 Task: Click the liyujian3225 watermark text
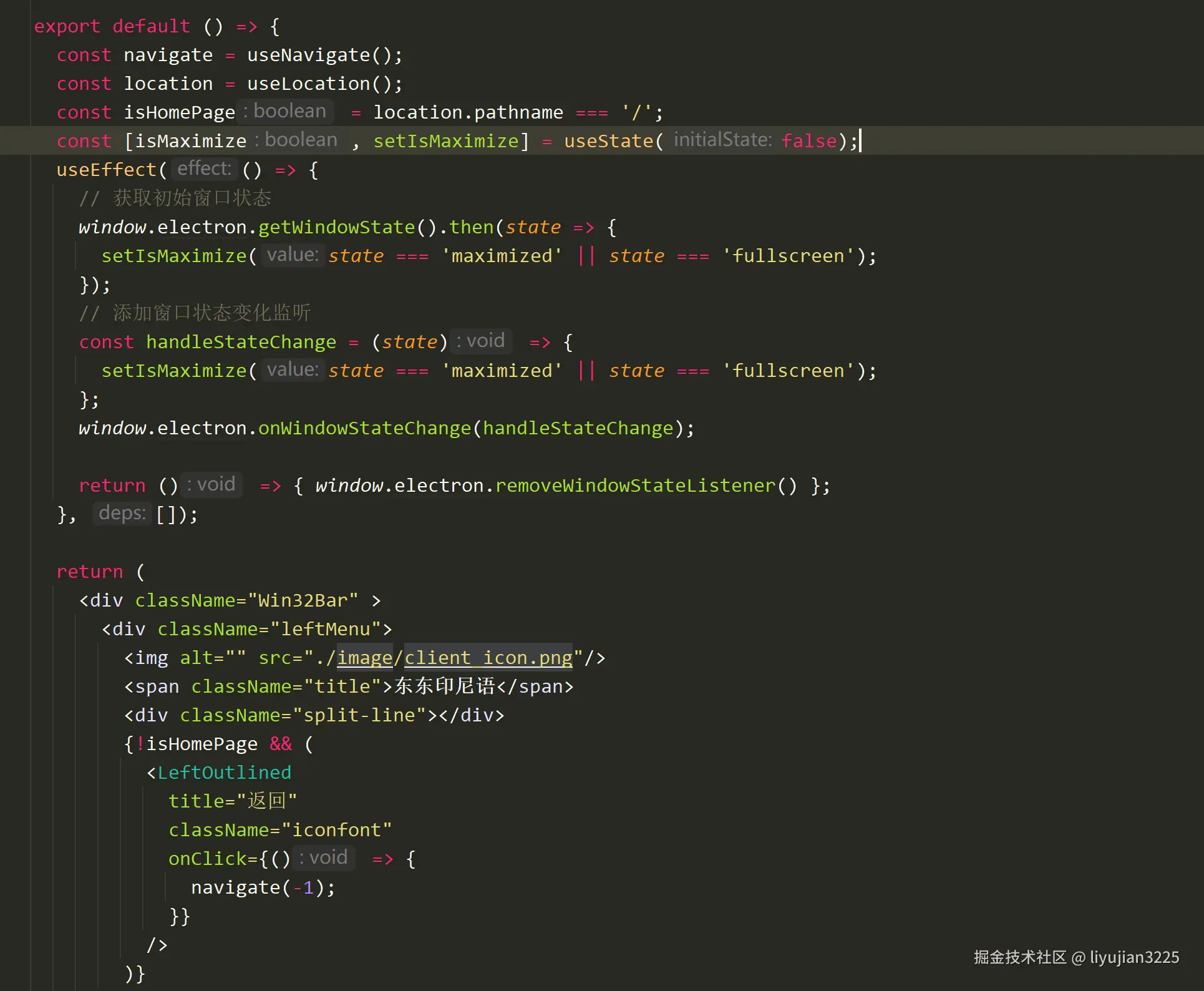pos(1134,957)
